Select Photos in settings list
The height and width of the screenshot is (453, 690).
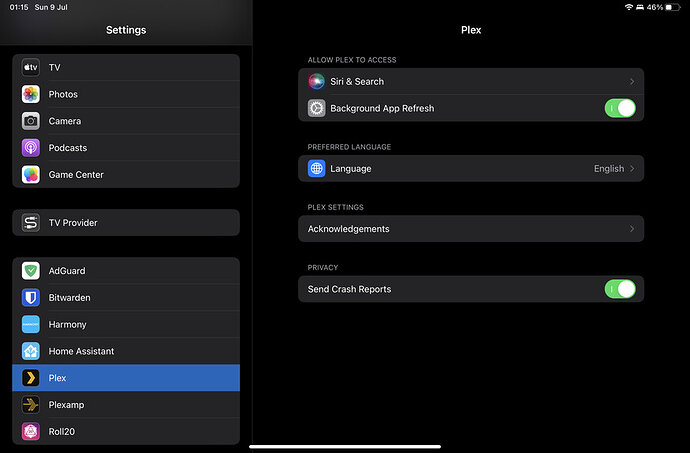coord(63,94)
